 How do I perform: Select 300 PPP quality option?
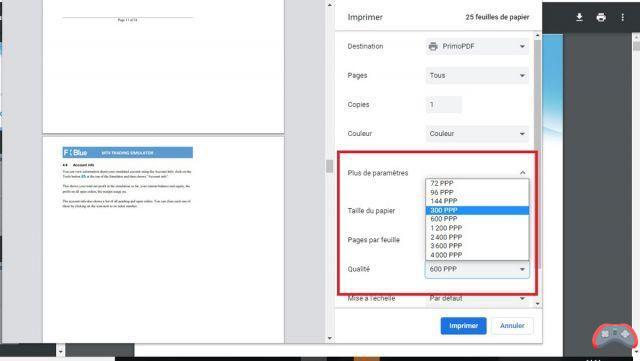point(477,210)
